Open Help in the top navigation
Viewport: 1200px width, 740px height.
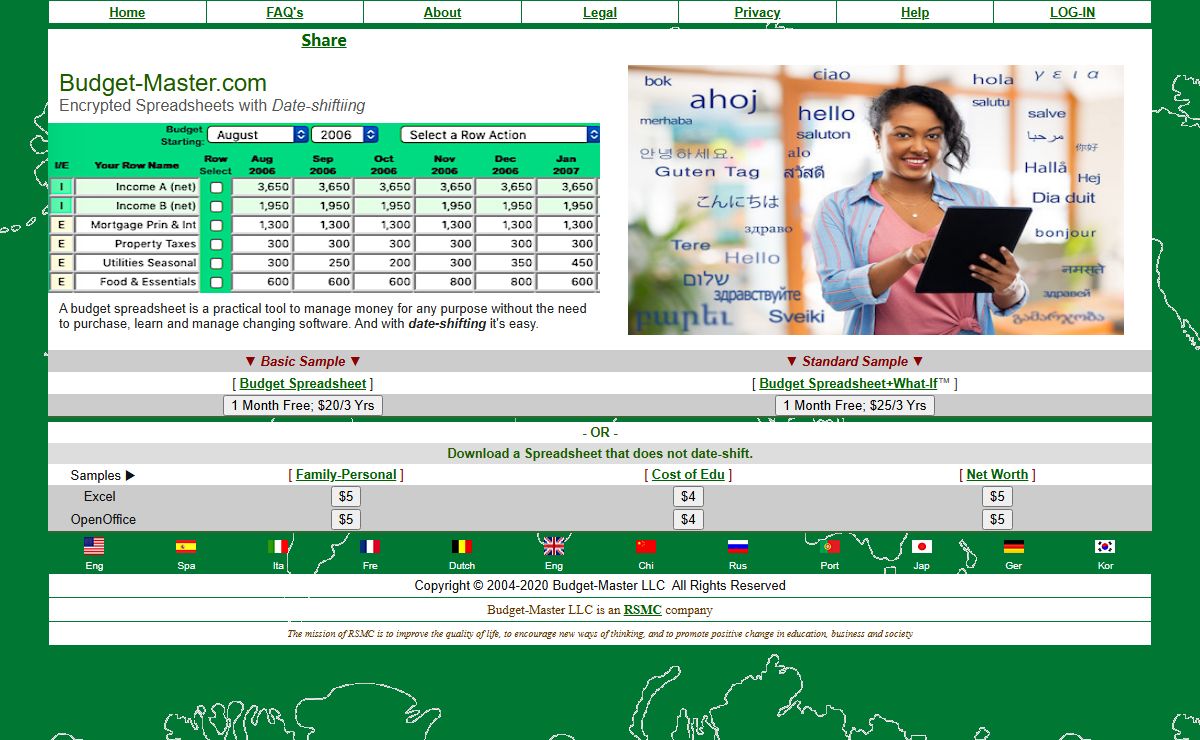pyautogui.click(x=915, y=12)
